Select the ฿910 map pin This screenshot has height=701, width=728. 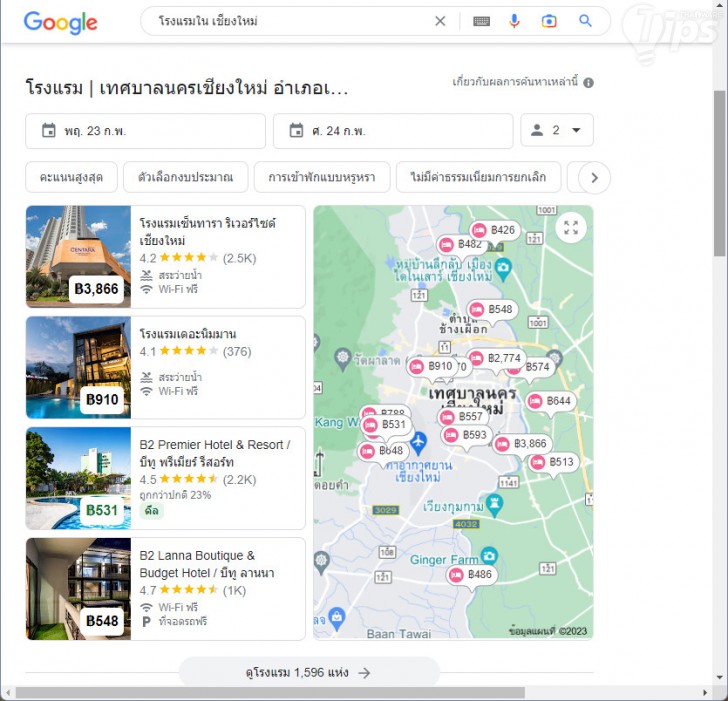click(432, 366)
